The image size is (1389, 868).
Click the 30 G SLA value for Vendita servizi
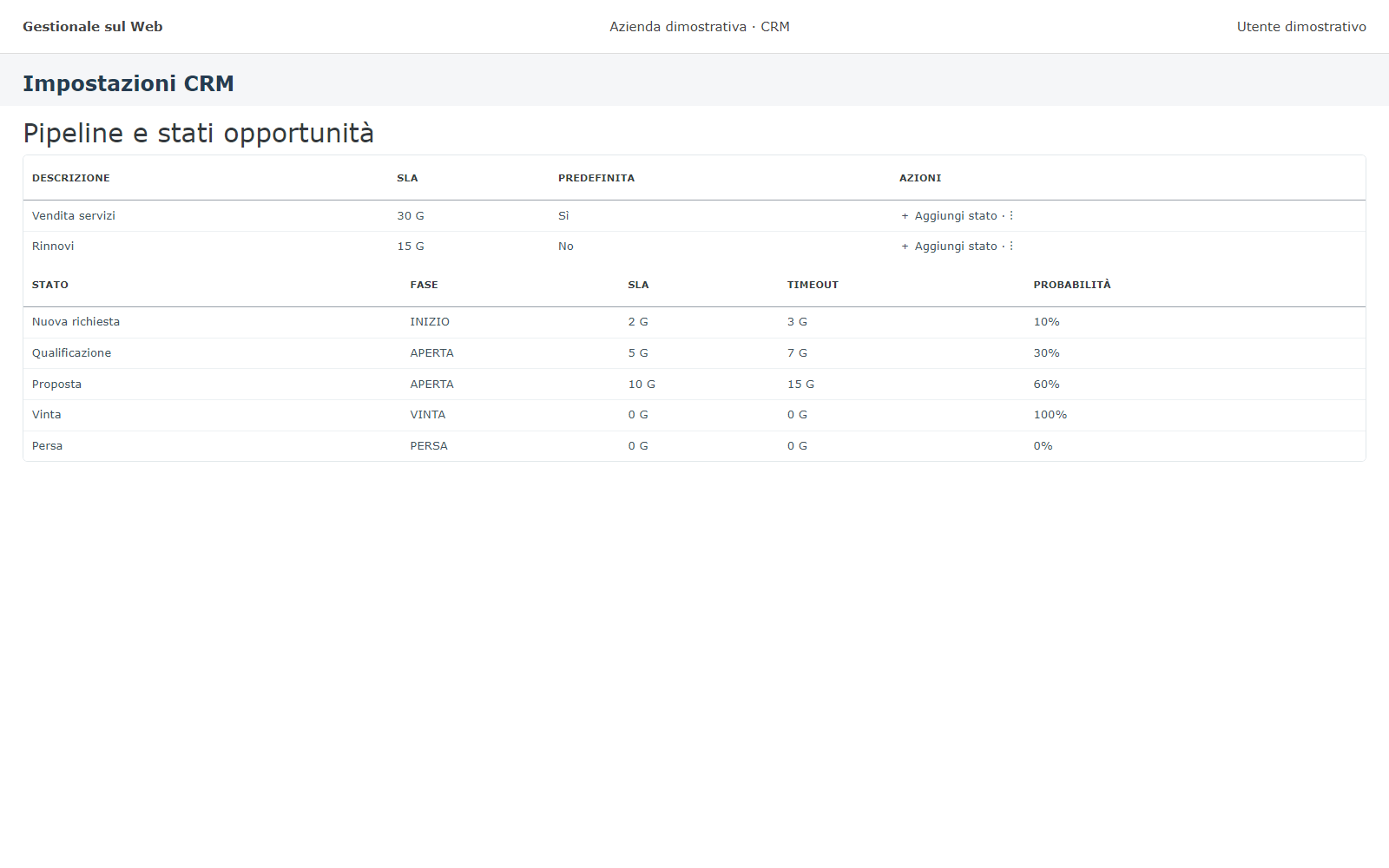tap(411, 216)
